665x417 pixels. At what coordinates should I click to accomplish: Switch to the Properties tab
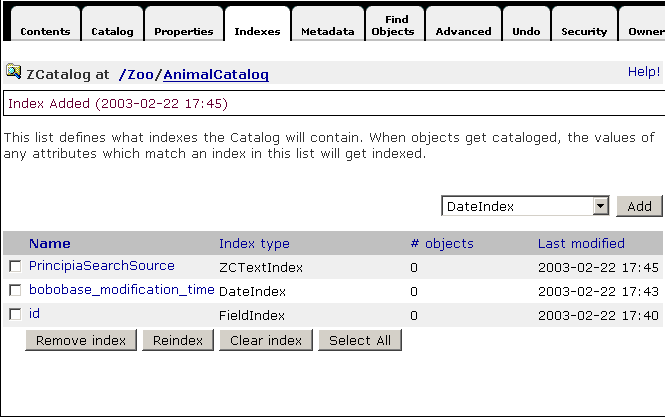184,31
